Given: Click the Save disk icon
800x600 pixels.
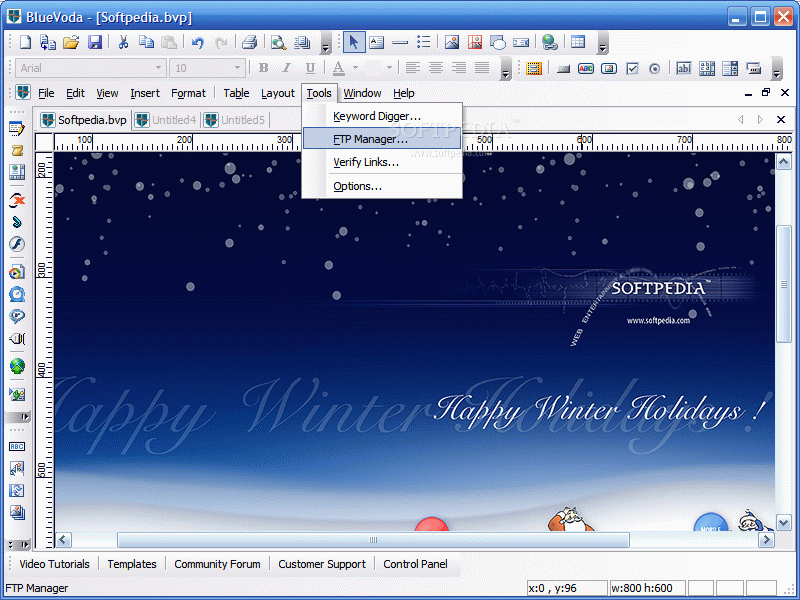Looking at the screenshot, I should tap(95, 42).
